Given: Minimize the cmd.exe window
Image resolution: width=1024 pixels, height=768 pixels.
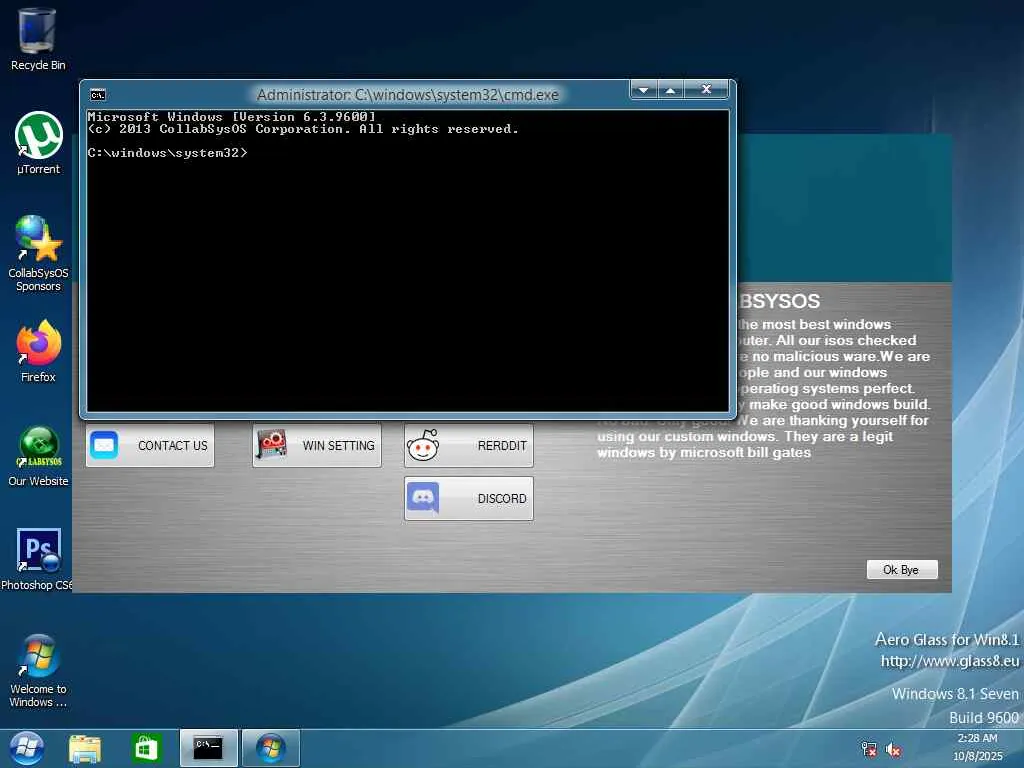Looking at the screenshot, I should [x=644, y=89].
